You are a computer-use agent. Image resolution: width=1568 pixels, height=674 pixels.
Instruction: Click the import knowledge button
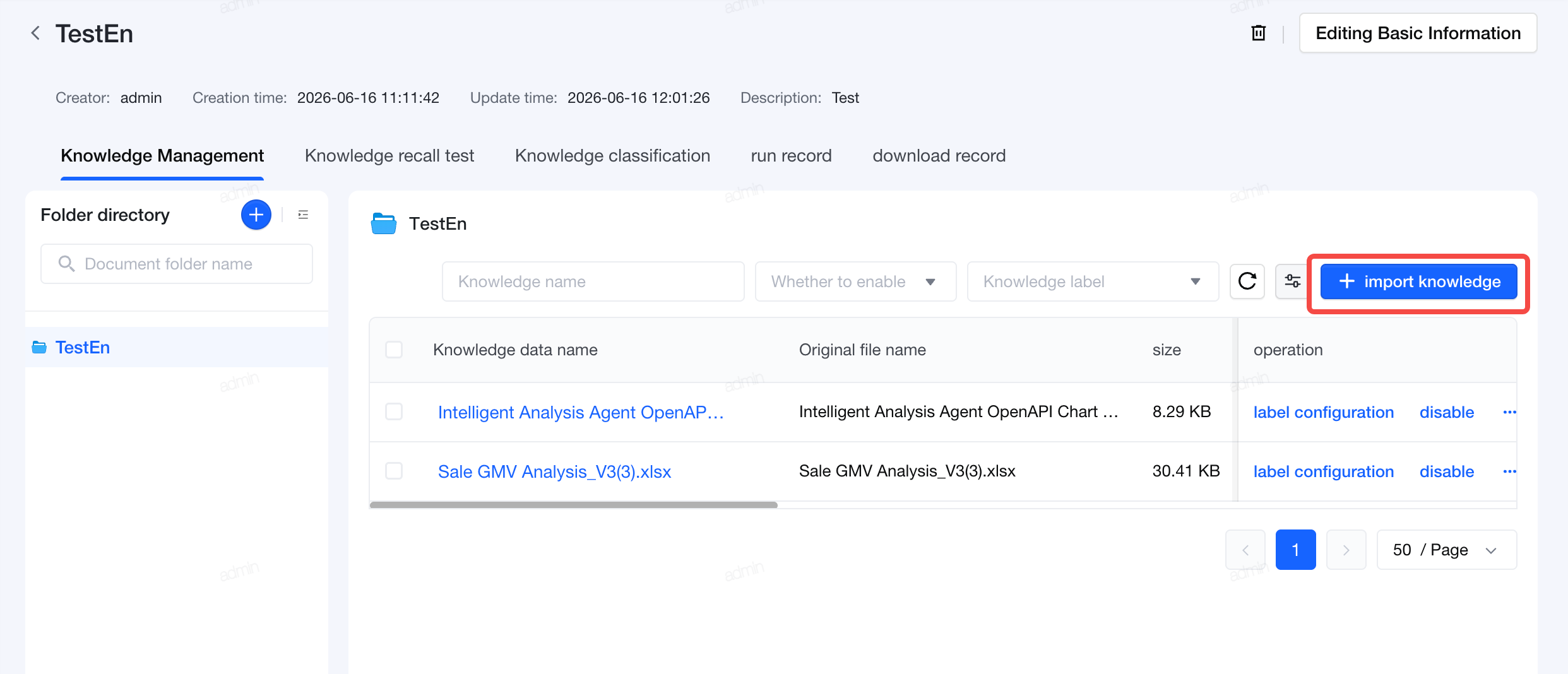click(1418, 281)
